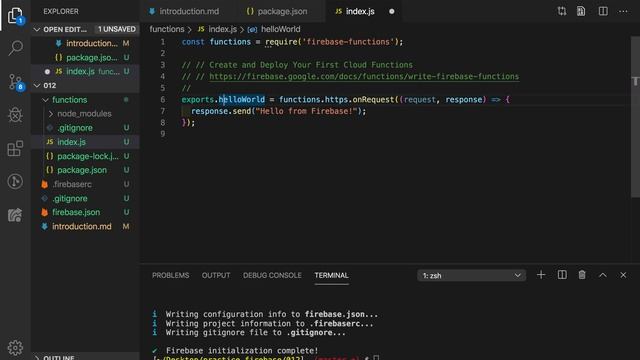Open the Output panel tab

click(216, 276)
